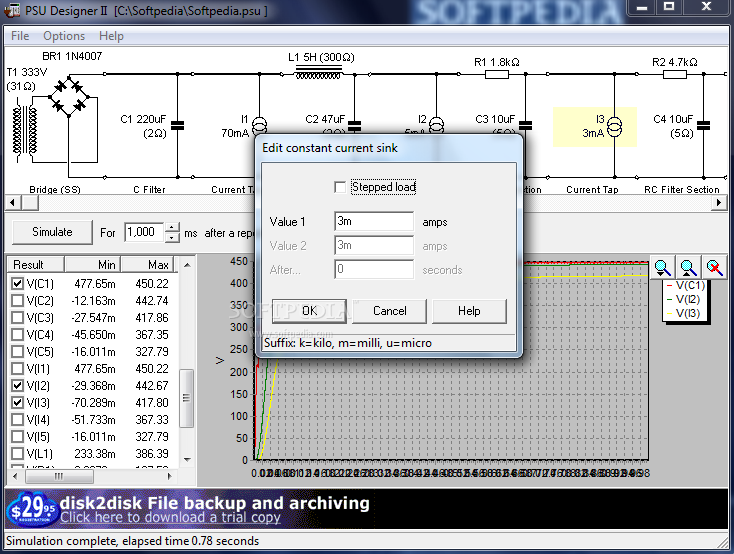734x554 pixels.
Task: Select capacitor C4 10uF symbol
Action: tap(703, 126)
